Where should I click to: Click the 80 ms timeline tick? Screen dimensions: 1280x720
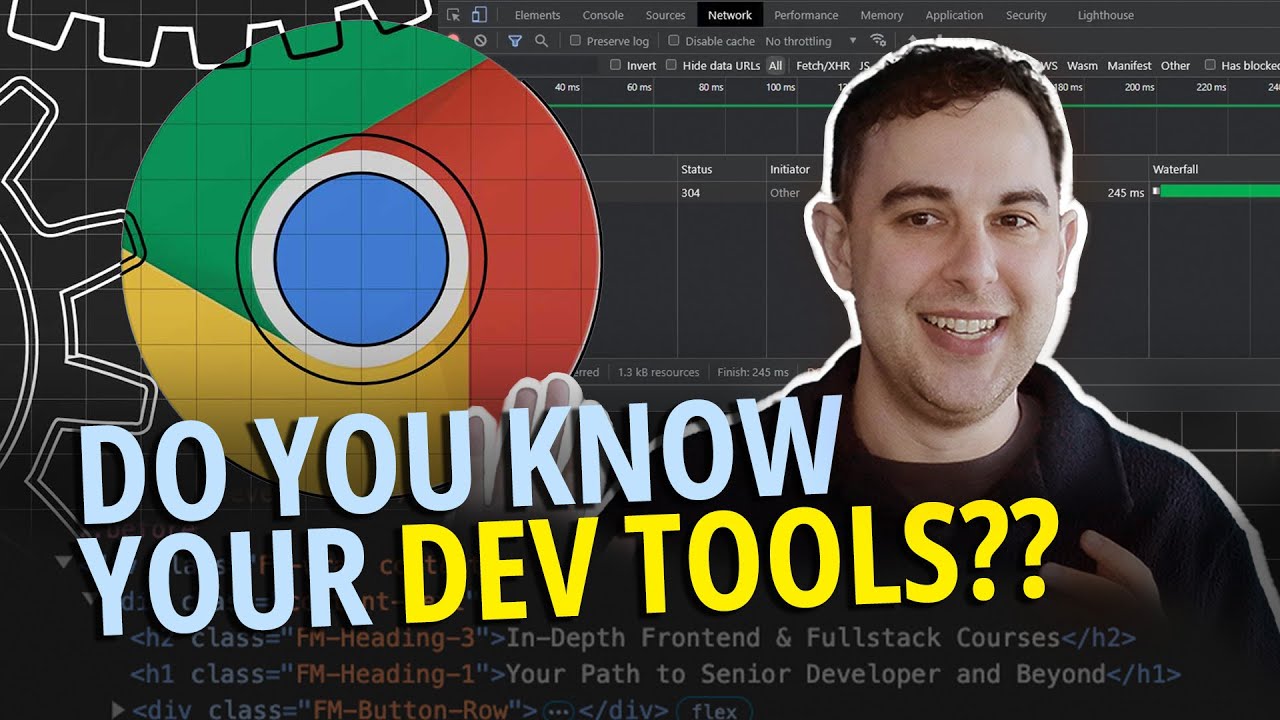[711, 87]
